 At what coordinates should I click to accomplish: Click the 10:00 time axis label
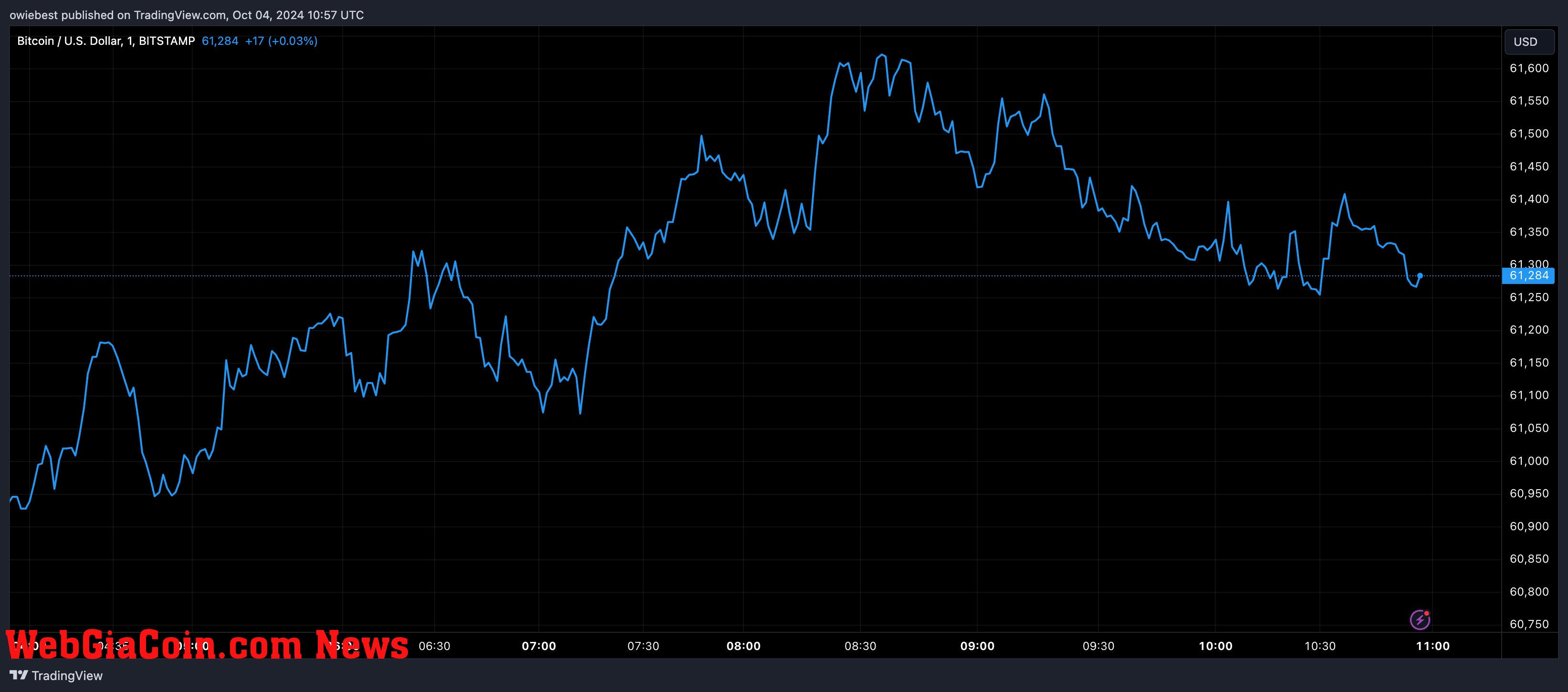tap(1215, 646)
